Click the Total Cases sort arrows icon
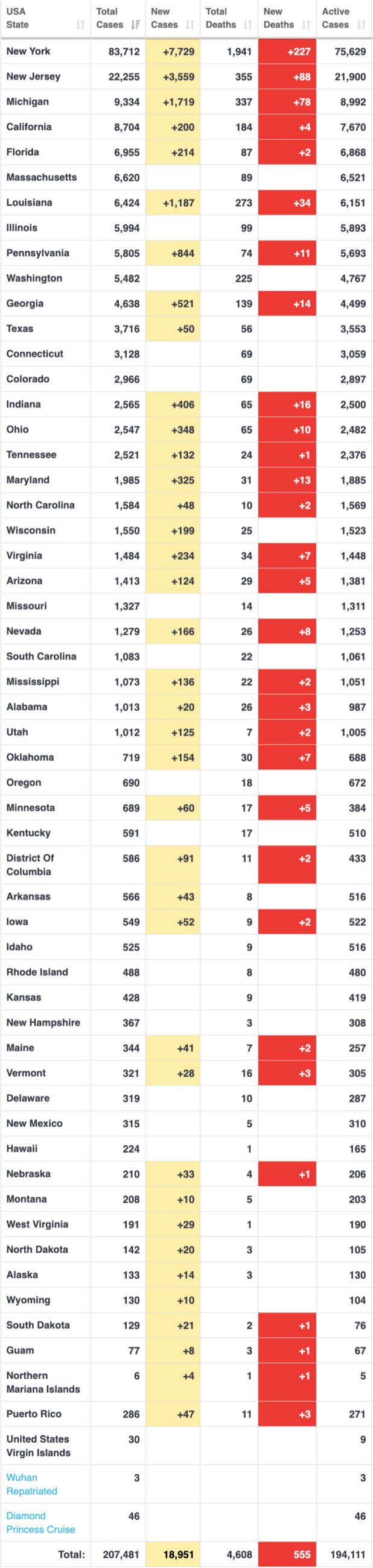This screenshot has height=1568, width=373. coord(135,25)
